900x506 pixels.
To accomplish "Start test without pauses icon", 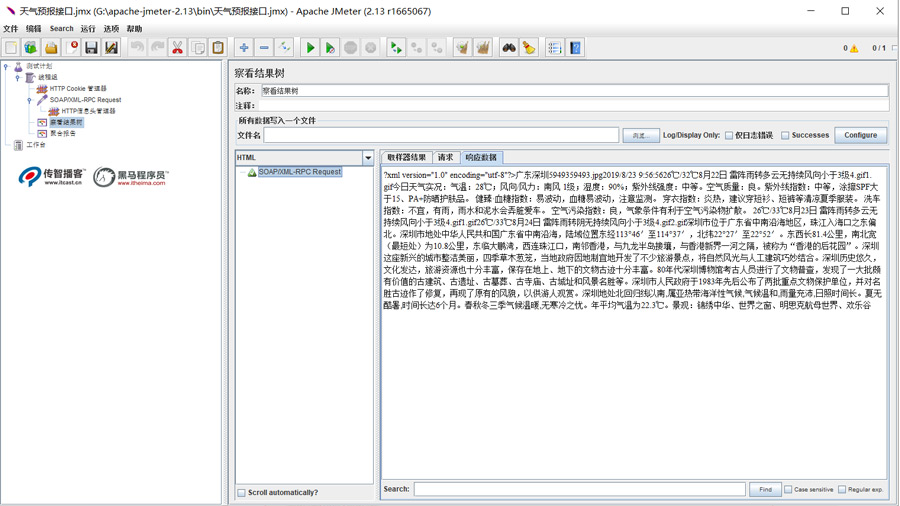I will pos(330,48).
